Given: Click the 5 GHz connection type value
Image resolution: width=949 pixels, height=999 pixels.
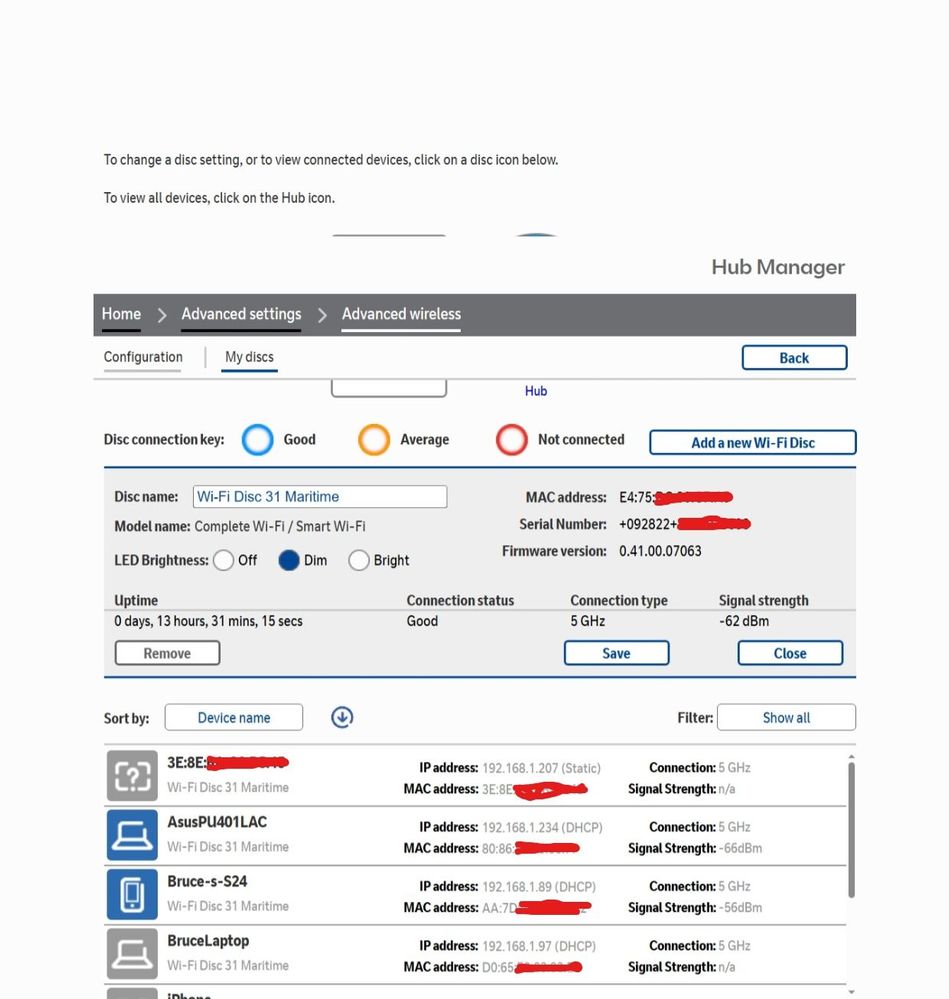Looking at the screenshot, I should tap(587, 621).
